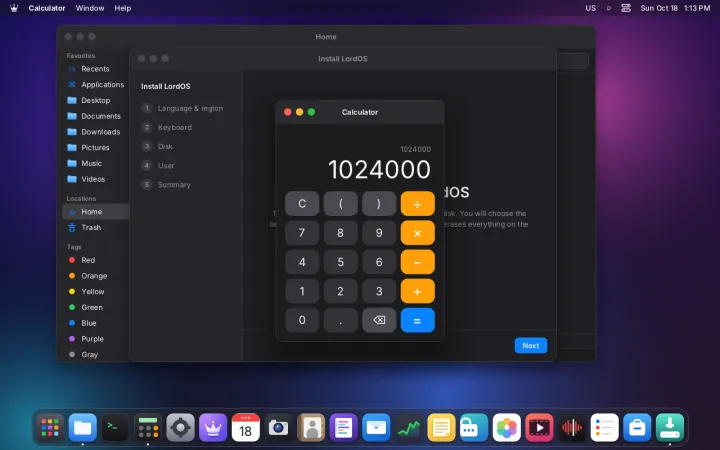The image size is (720, 450).
Task: Open the blue shopping bag store icon
Action: 637,428
